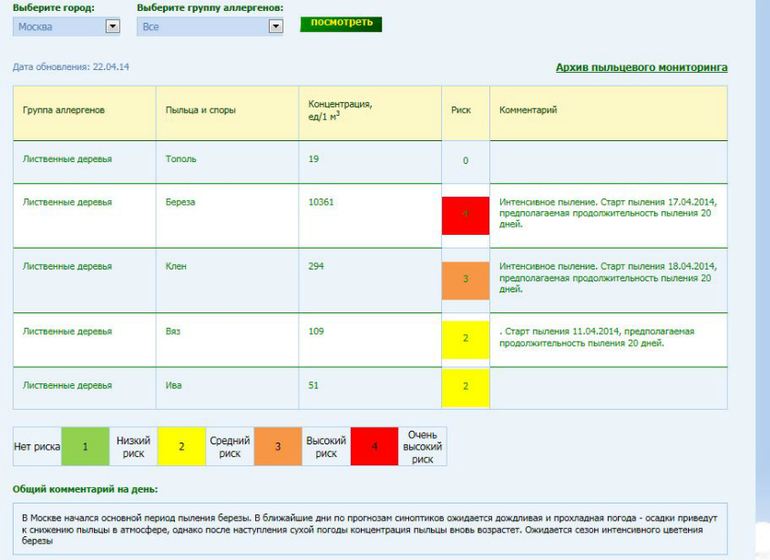Select the yellow legend swatch numbered 2
The image size is (770, 560).
(x=181, y=447)
